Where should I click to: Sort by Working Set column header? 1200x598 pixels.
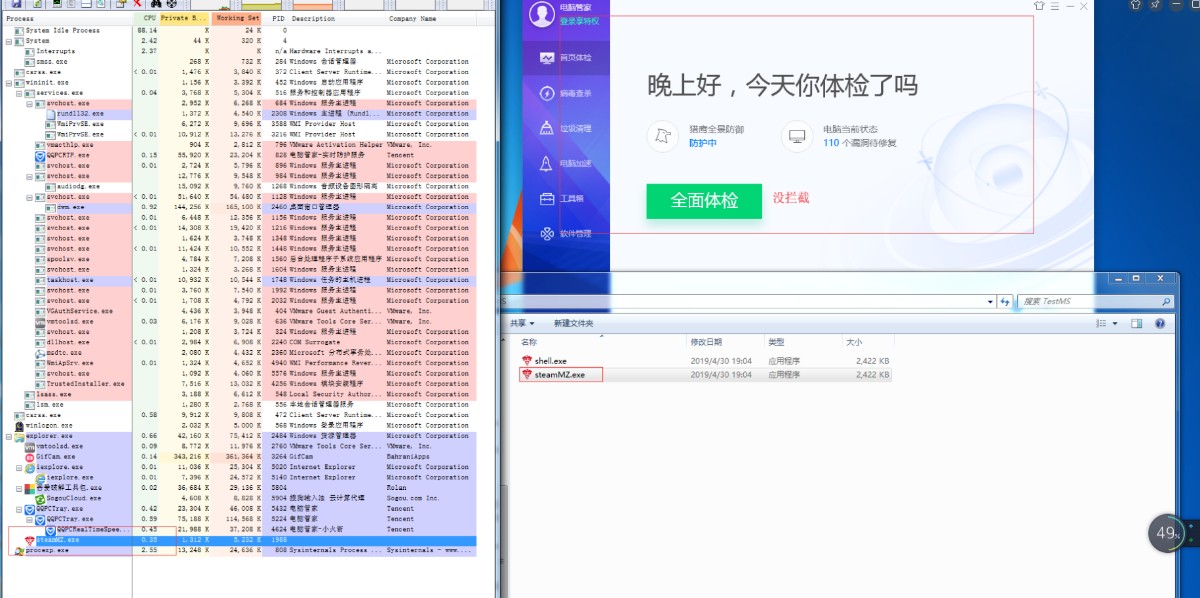tap(238, 18)
